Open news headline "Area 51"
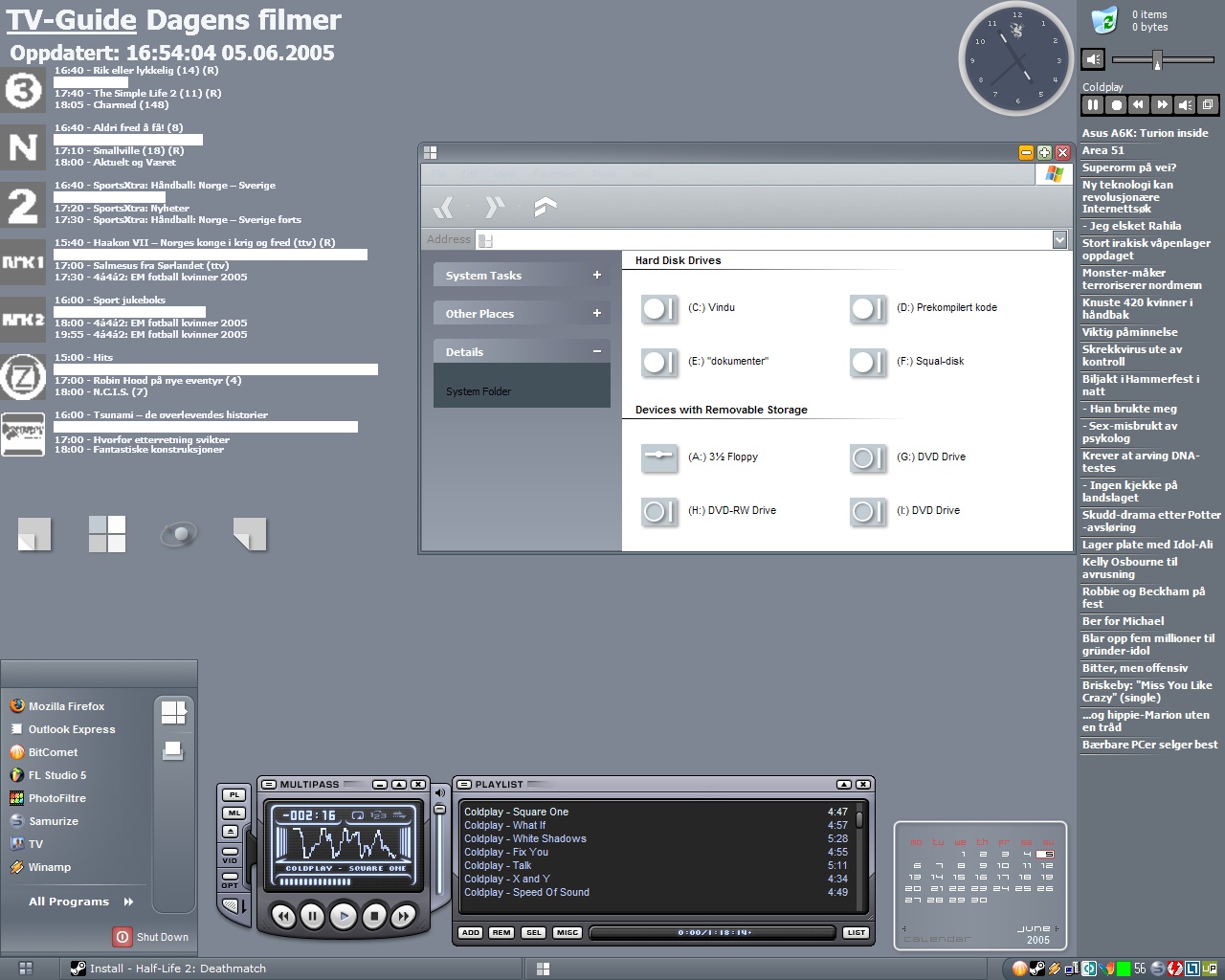This screenshot has width=1225, height=980. pyautogui.click(x=1103, y=150)
